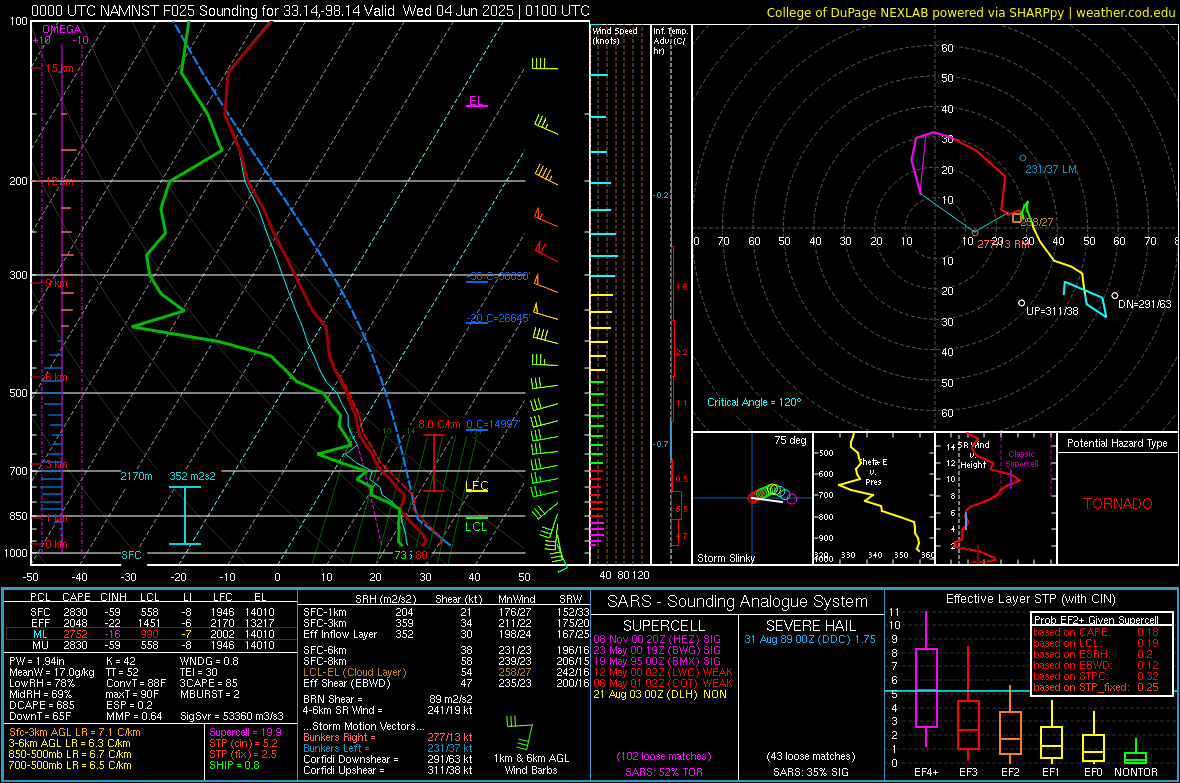
Task: Click the red TORNADO hazard text
Action: (1118, 504)
